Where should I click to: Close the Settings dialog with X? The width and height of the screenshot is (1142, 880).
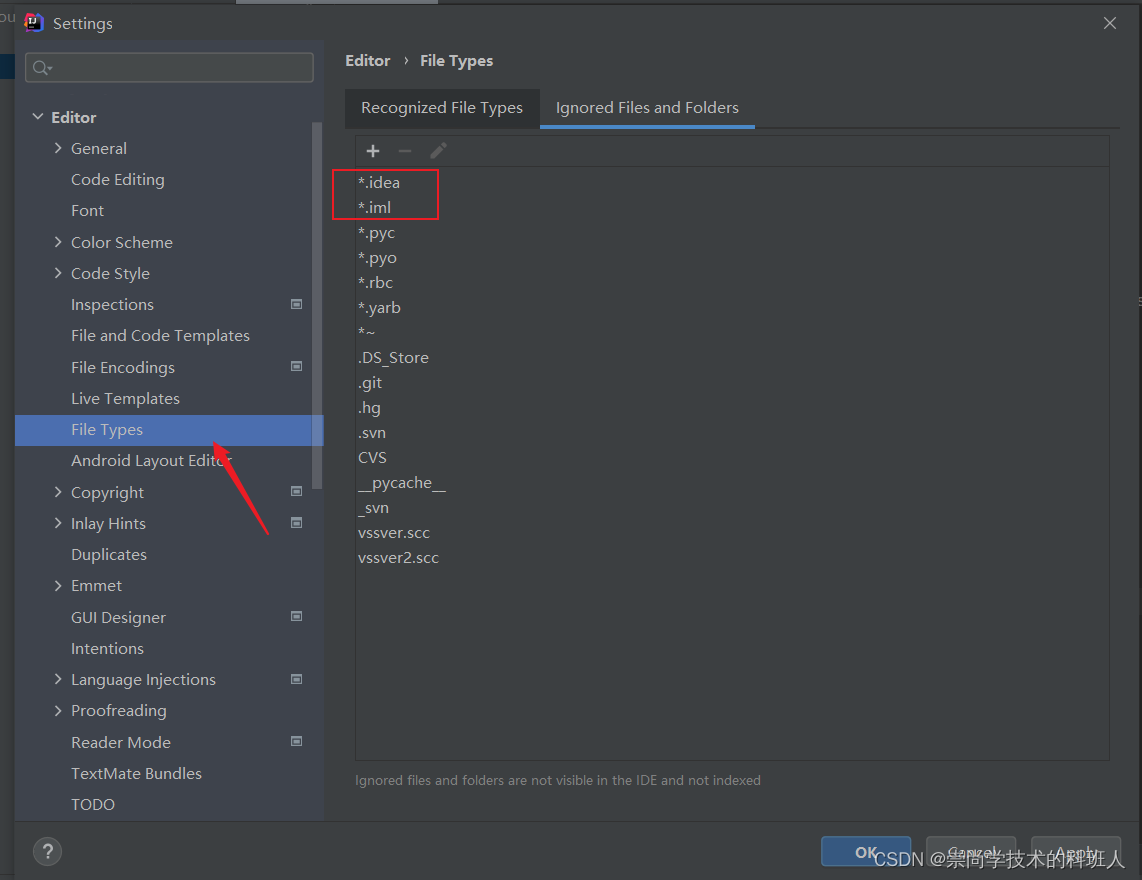click(x=1110, y=23)
